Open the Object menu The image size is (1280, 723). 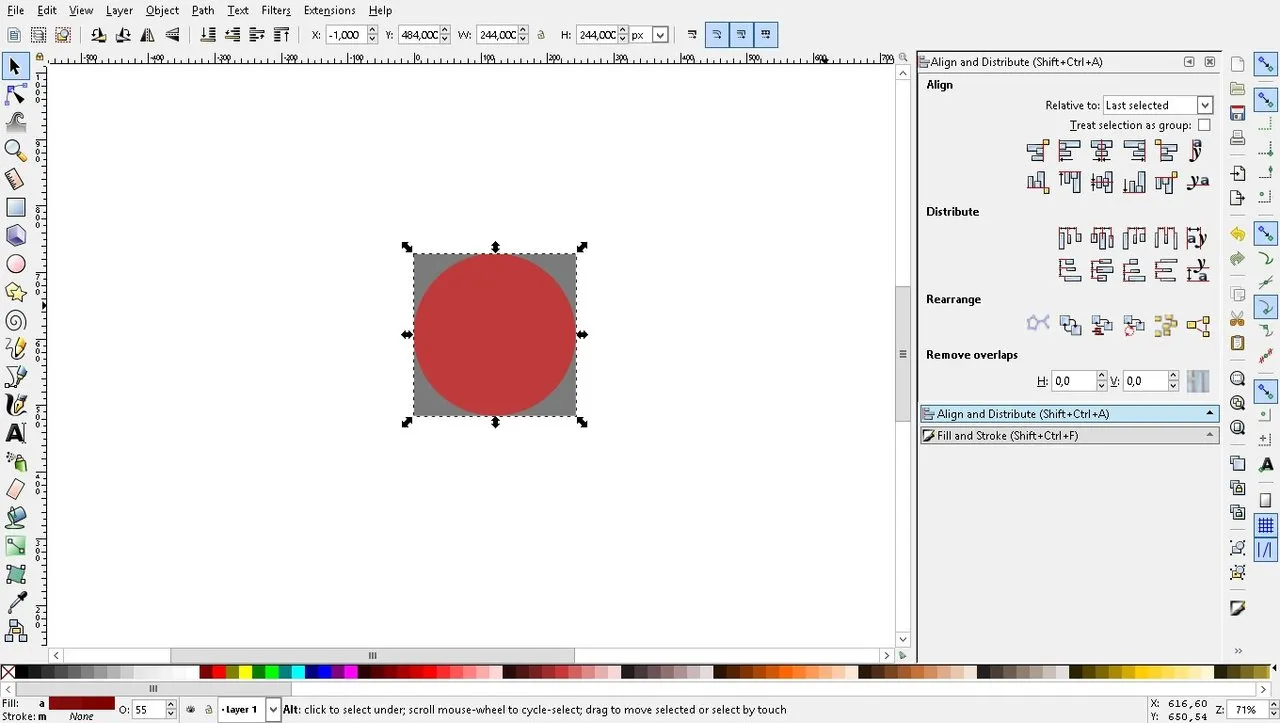click(162, 10)
